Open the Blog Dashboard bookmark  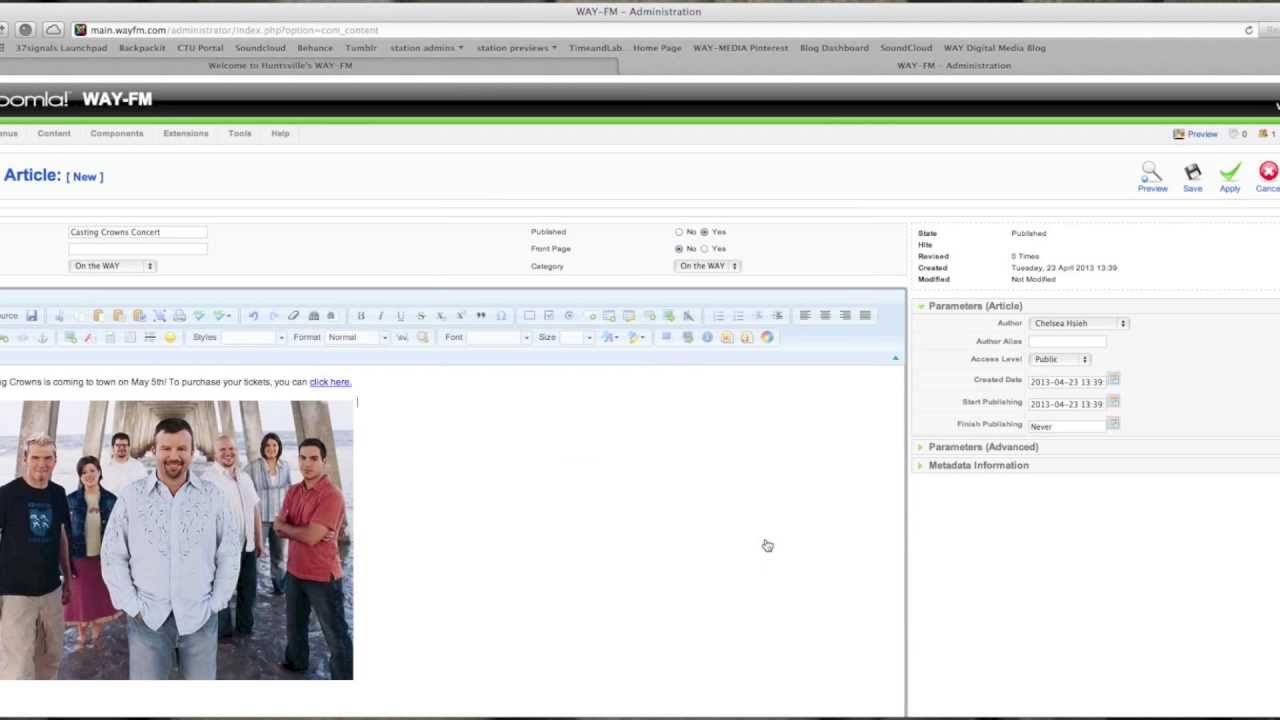pos(834,48)
